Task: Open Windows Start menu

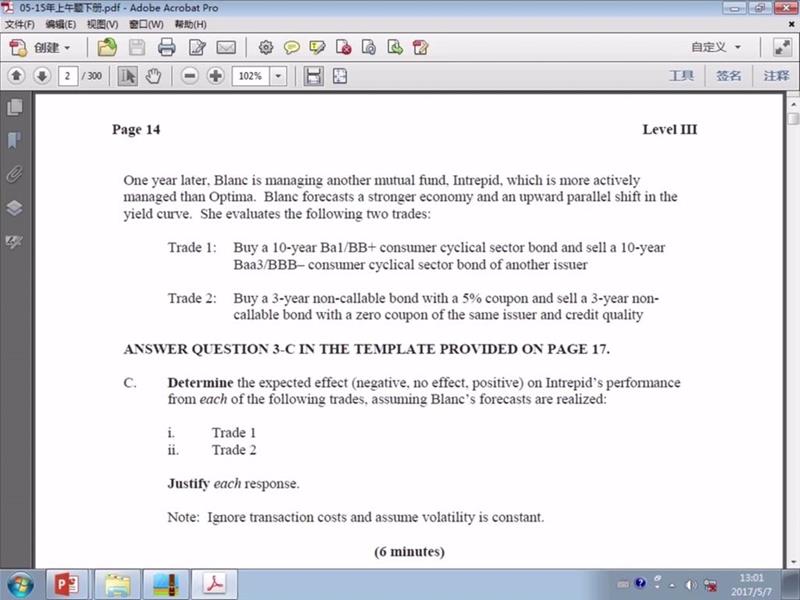Action: [x=20, y=585]
